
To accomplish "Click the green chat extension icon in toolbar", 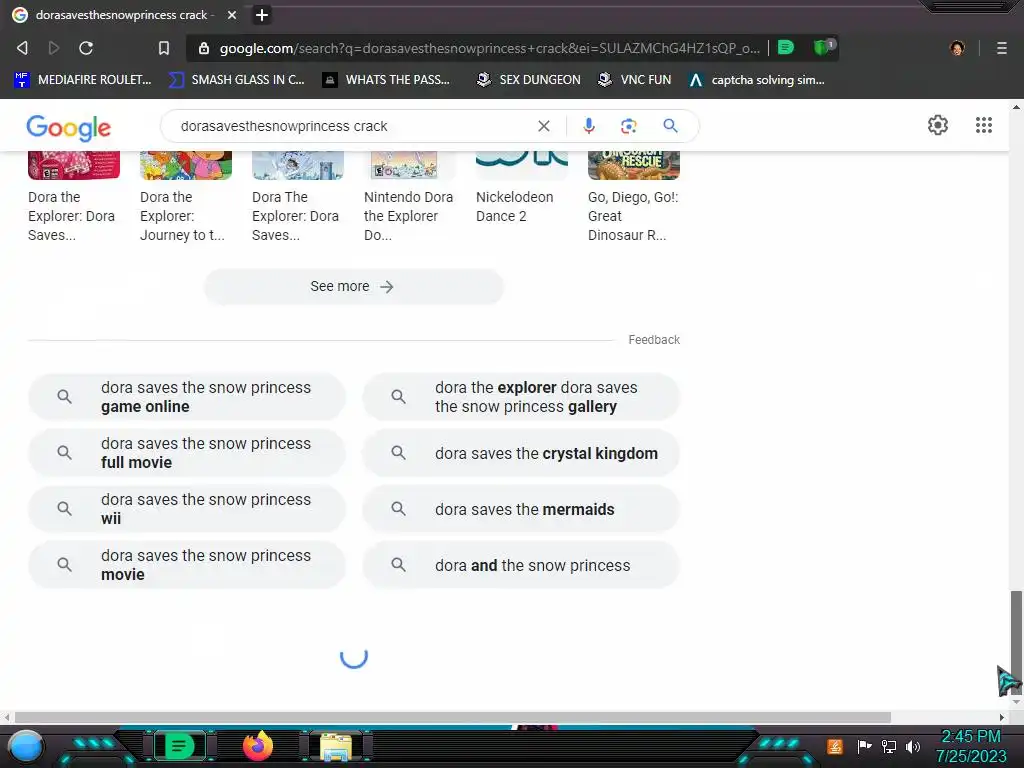I will (x=786, y=47).
